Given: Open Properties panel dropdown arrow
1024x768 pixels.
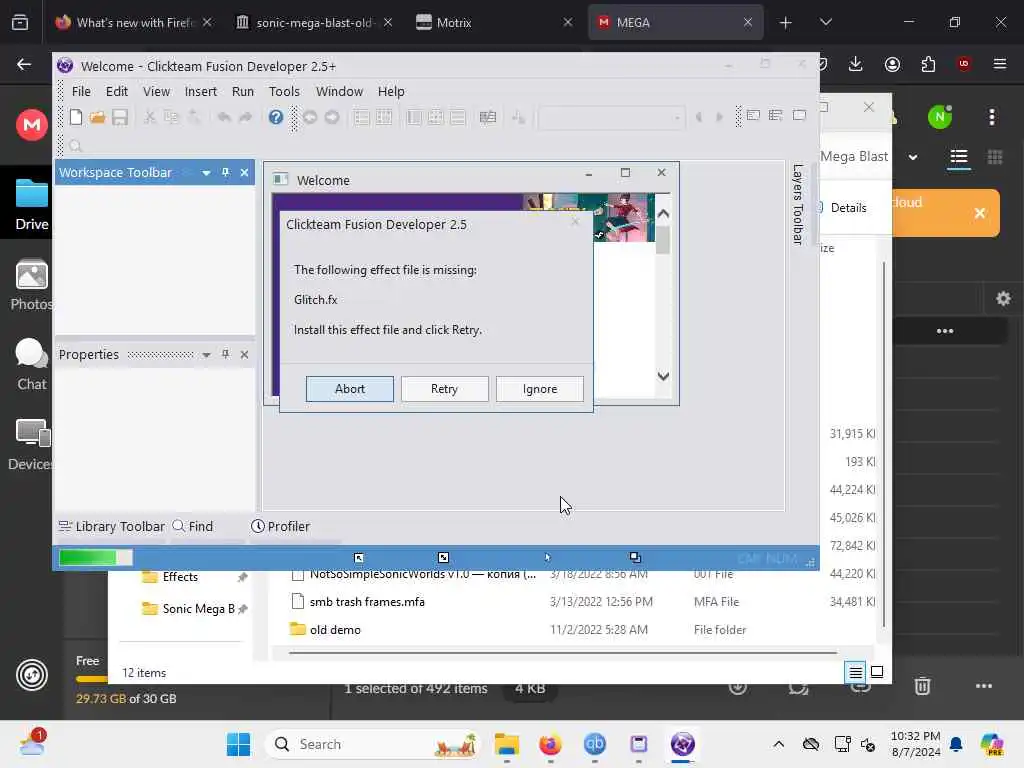Looking at the screenshot, I should pos(206,355).
